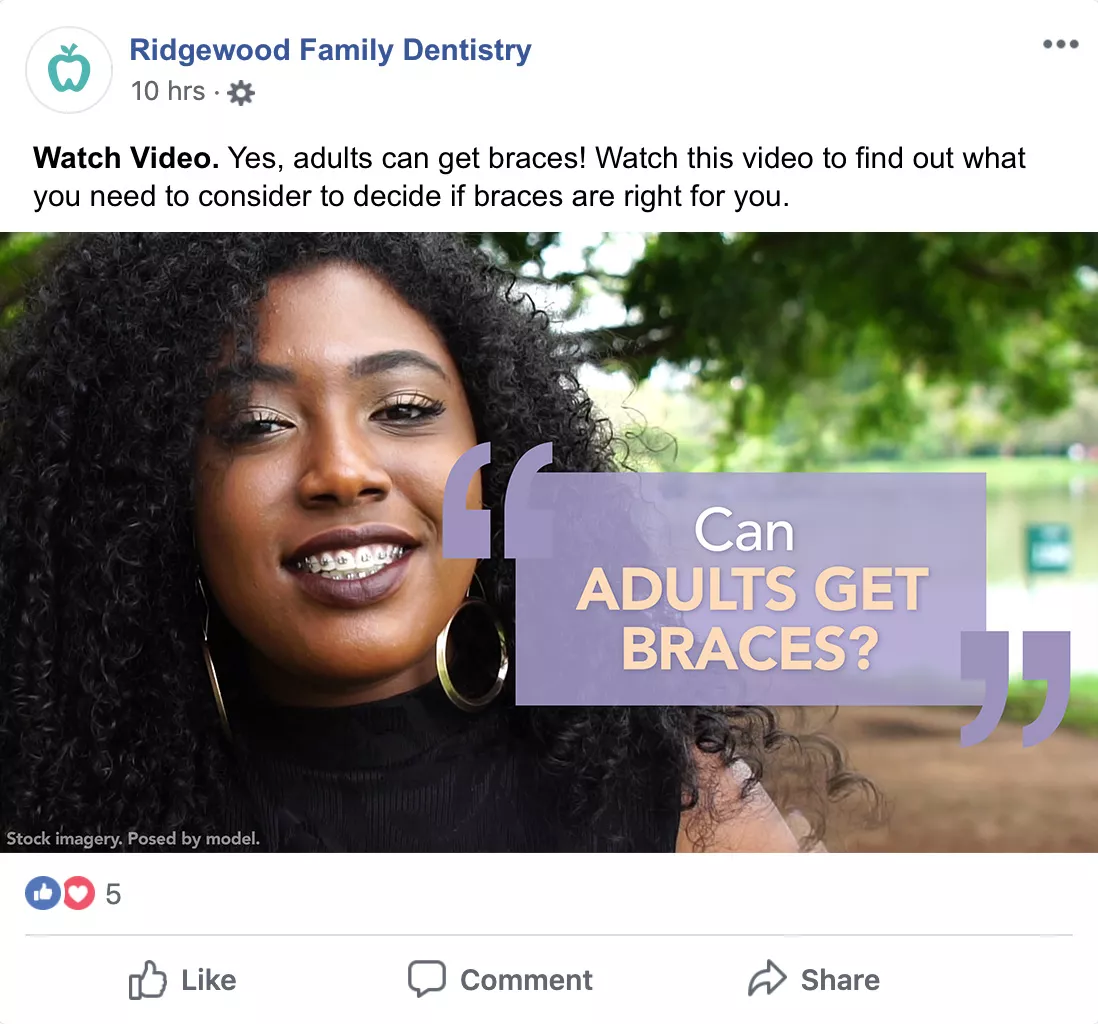
Task: Click the red heart reaction icon
Action: 78,893
